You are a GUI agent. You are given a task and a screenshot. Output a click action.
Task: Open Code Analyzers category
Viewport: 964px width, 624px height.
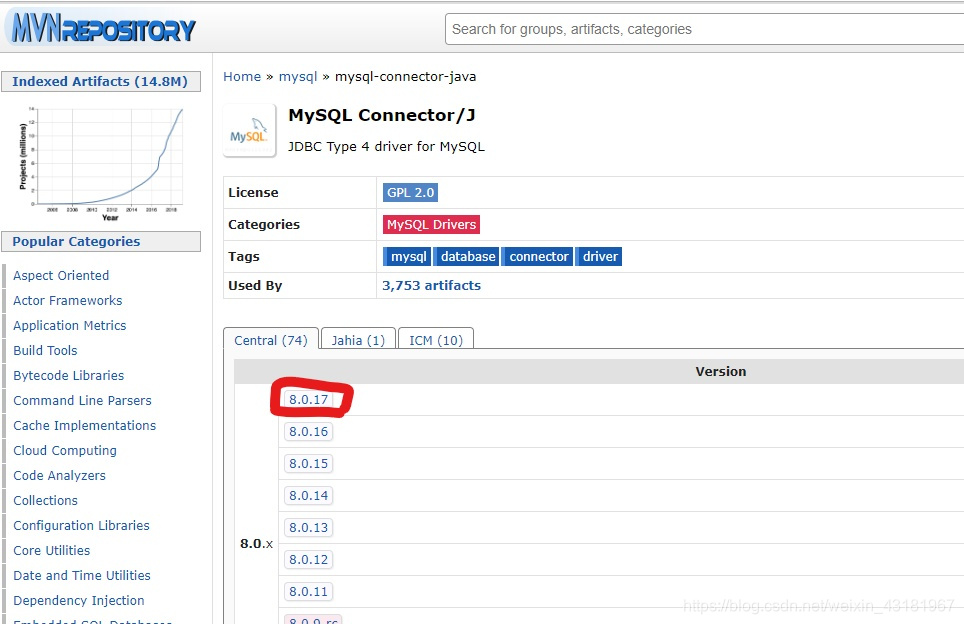(59, 476)
